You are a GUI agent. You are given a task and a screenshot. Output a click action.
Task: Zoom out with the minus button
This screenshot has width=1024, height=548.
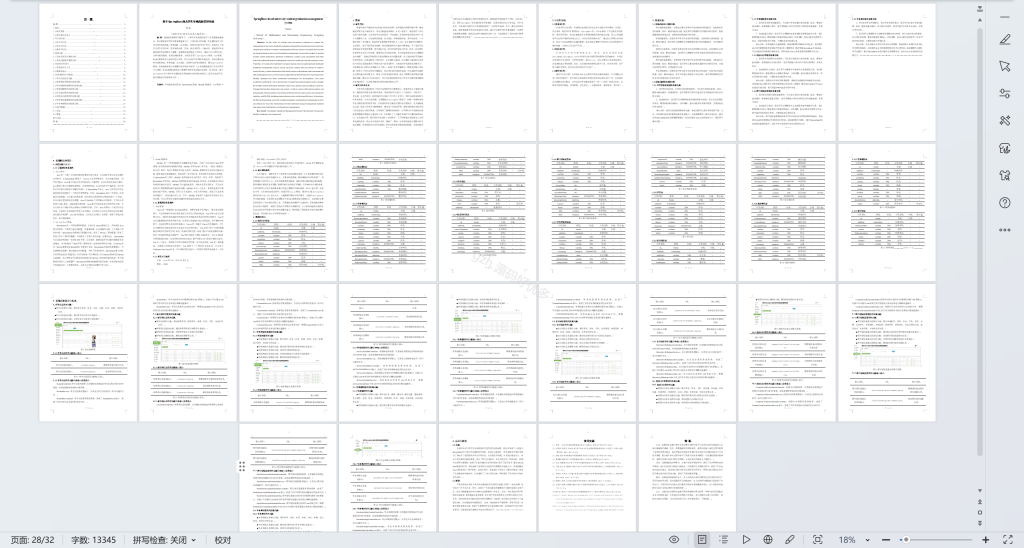pyautogui.click(x=886, y=540)
